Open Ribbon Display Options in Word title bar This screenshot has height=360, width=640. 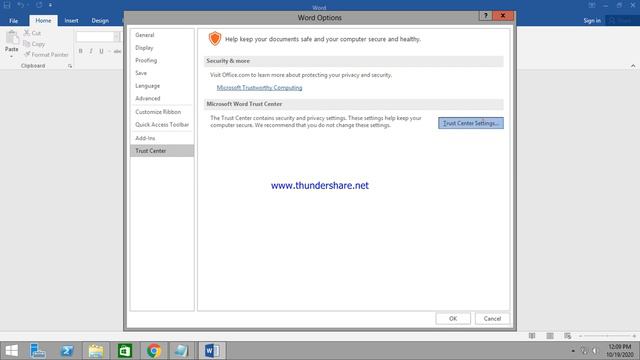(x=591, y=5)
